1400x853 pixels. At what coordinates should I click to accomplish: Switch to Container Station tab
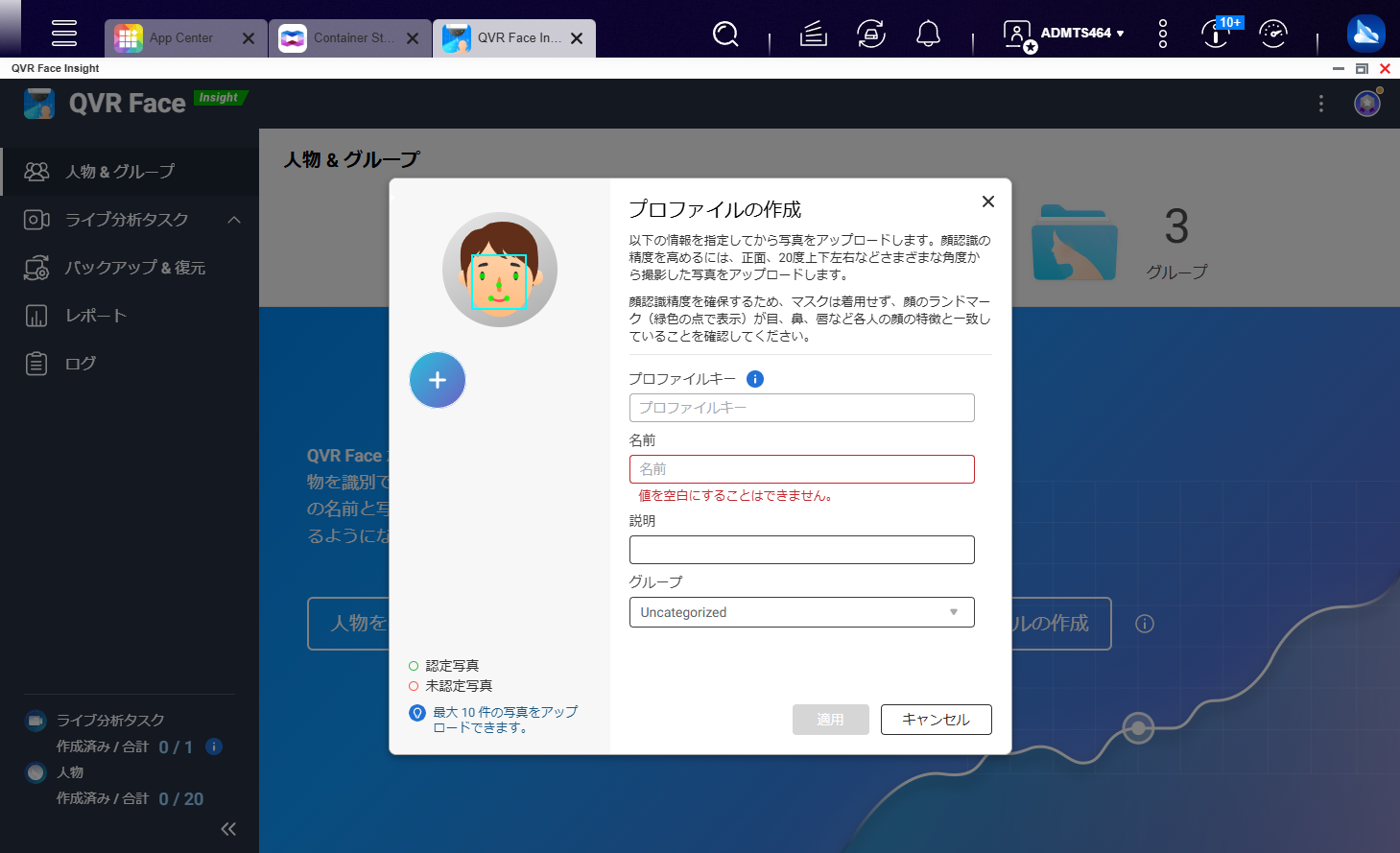coord(350,38)
